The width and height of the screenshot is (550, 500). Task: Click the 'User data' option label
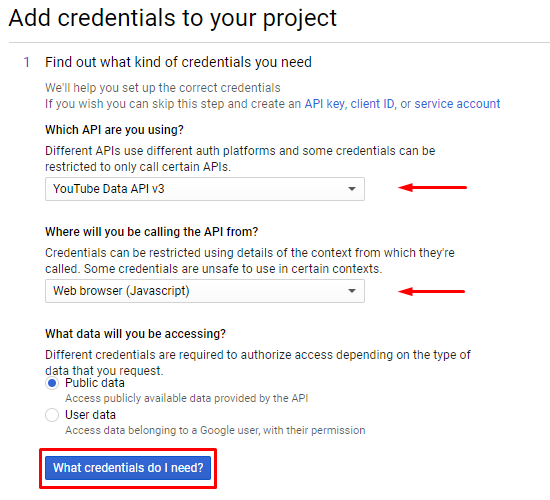pyautogui.click(x=90, y=415)
